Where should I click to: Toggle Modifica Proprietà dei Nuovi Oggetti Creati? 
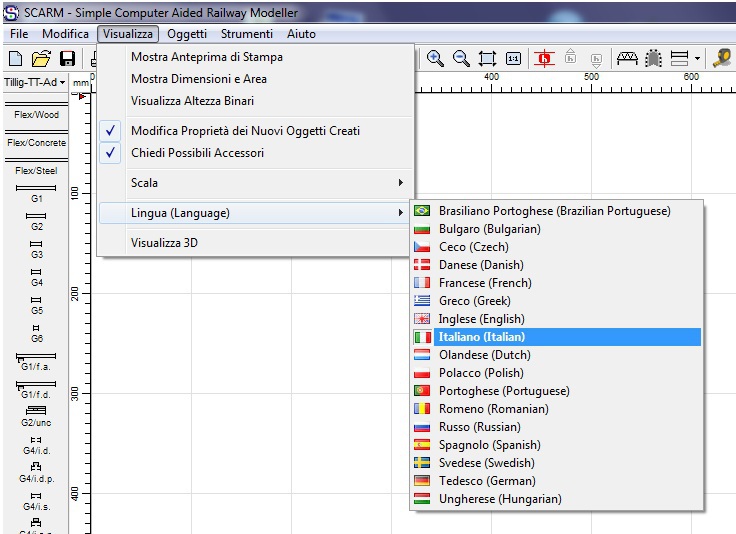pyautogui.click(x=256, y=130)
